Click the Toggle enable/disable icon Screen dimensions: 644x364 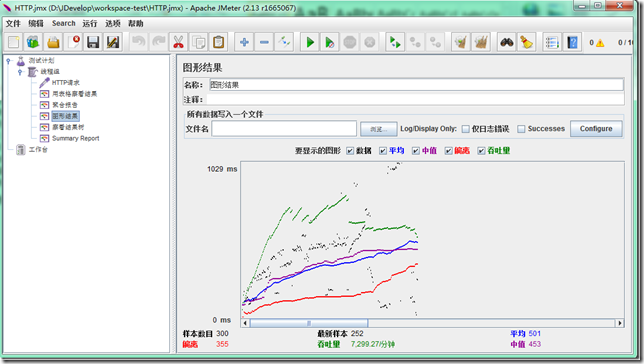tap(284, 42)
